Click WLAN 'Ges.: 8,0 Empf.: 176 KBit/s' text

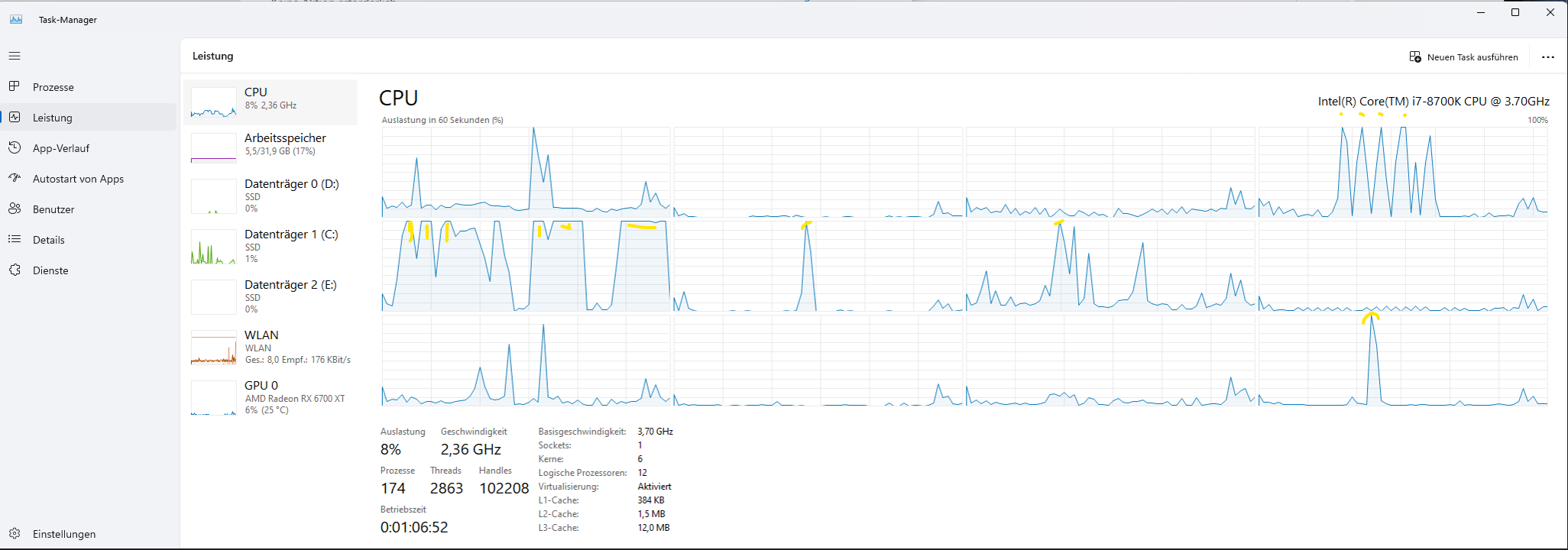[x=298, y=360]
